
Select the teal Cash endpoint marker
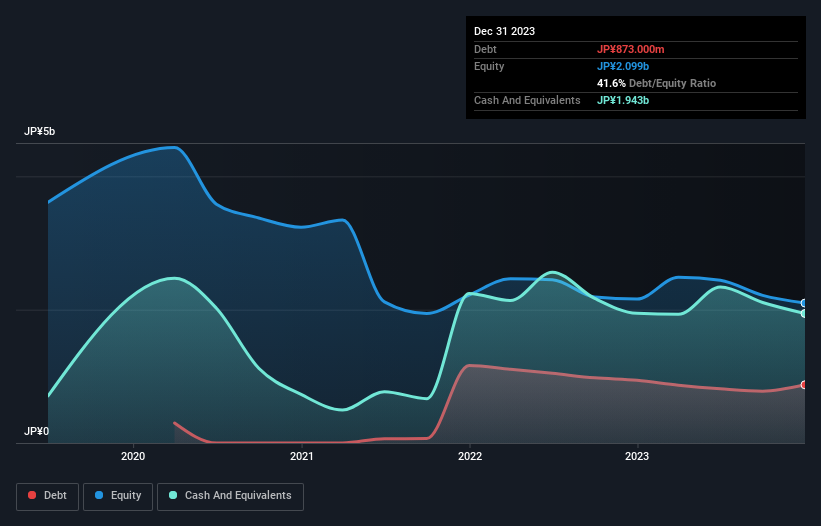[x=804, y=314]
